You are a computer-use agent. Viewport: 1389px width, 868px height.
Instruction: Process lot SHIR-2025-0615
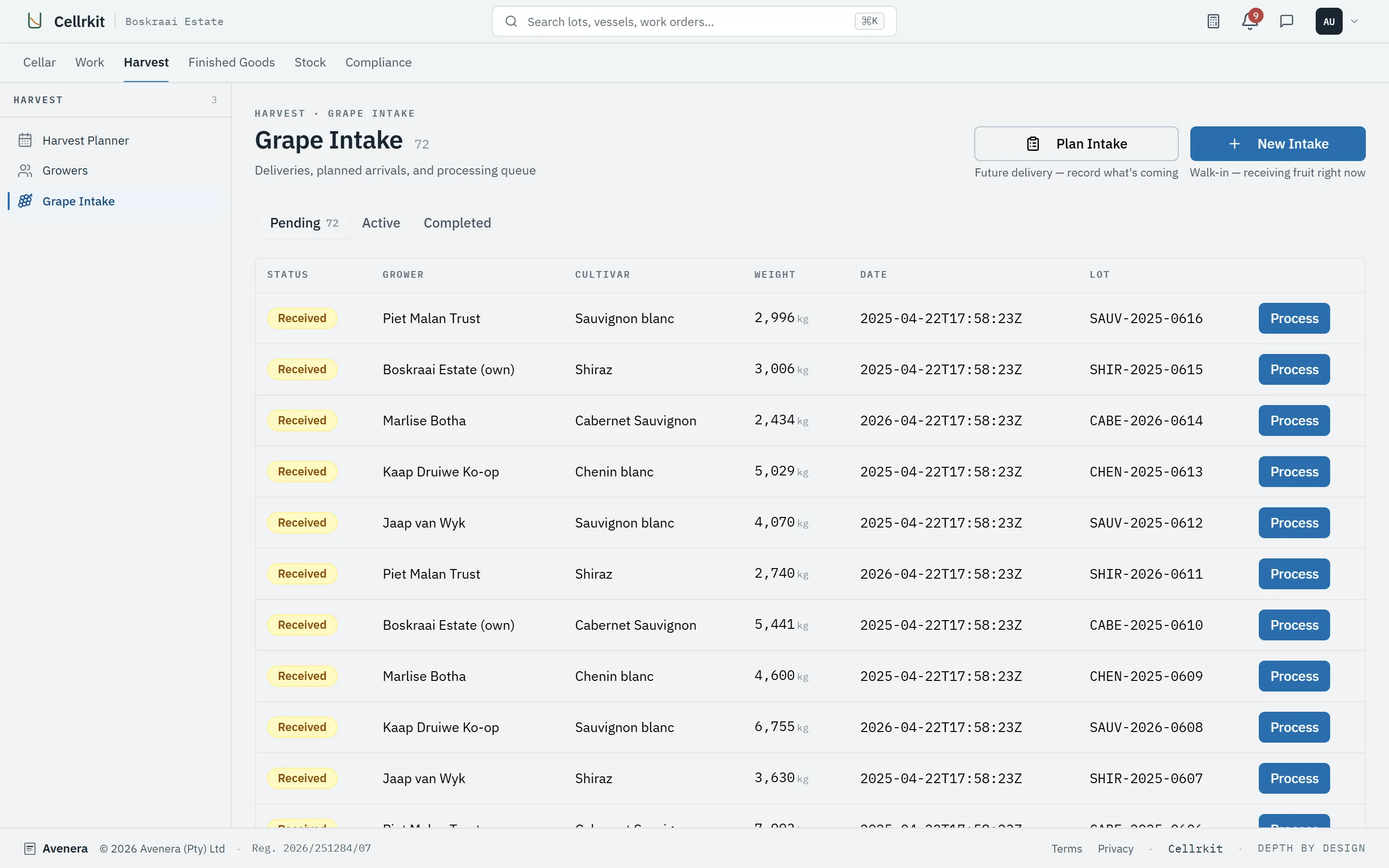click(1294, 369)
